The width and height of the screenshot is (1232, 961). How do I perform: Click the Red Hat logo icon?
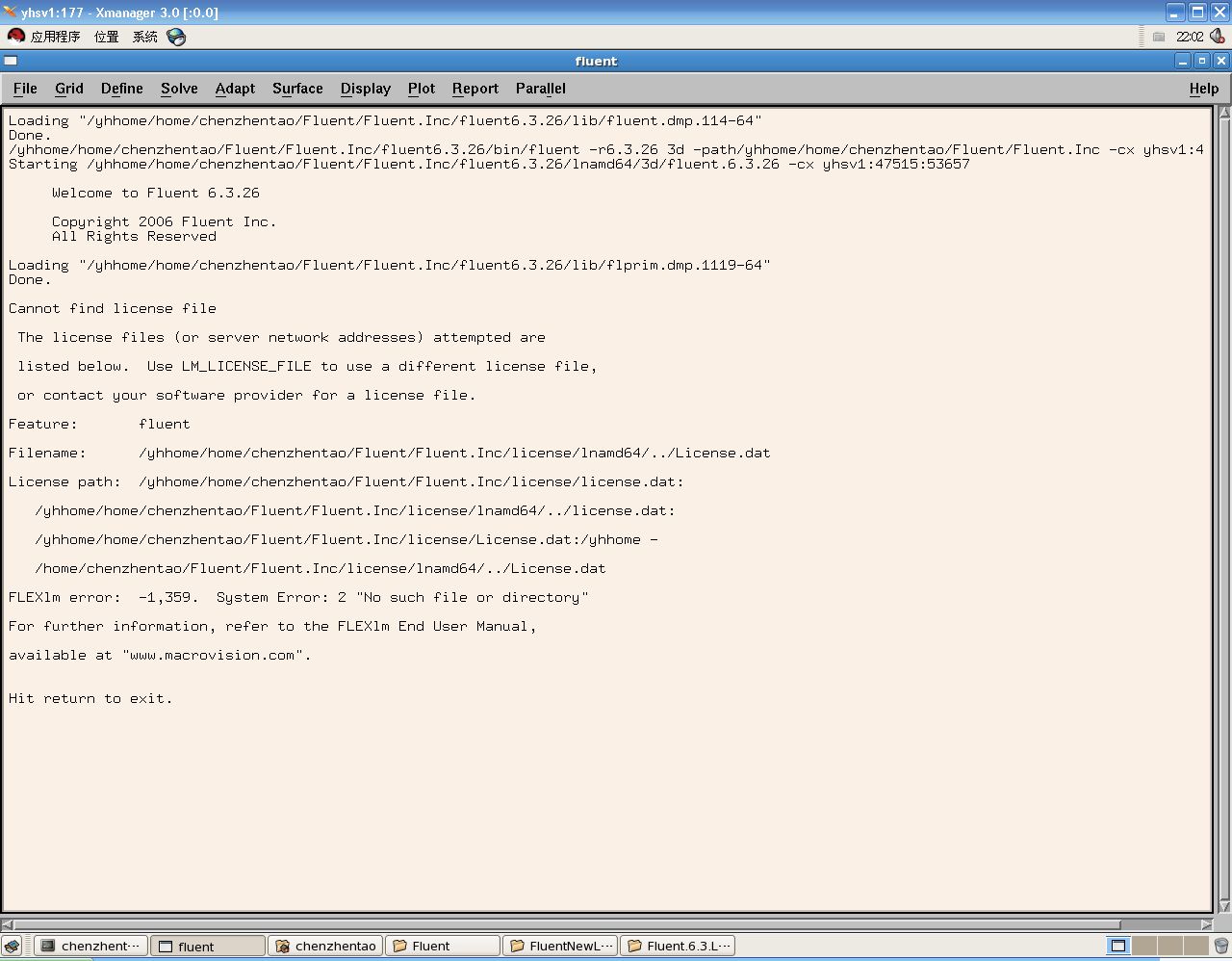(x=15, y=37)
